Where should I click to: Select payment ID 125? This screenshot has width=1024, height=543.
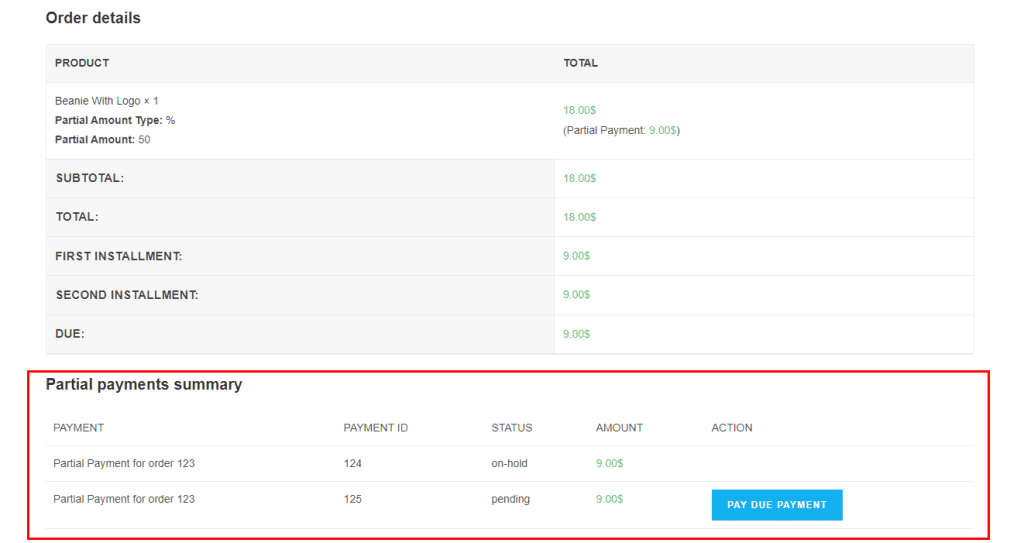click(x=352, y=499)
